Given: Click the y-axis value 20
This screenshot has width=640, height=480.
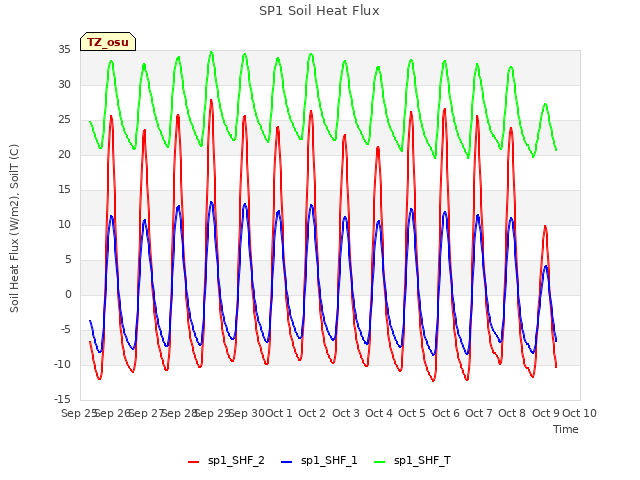Looking at the screenshot, I should (x=64, y=155).
